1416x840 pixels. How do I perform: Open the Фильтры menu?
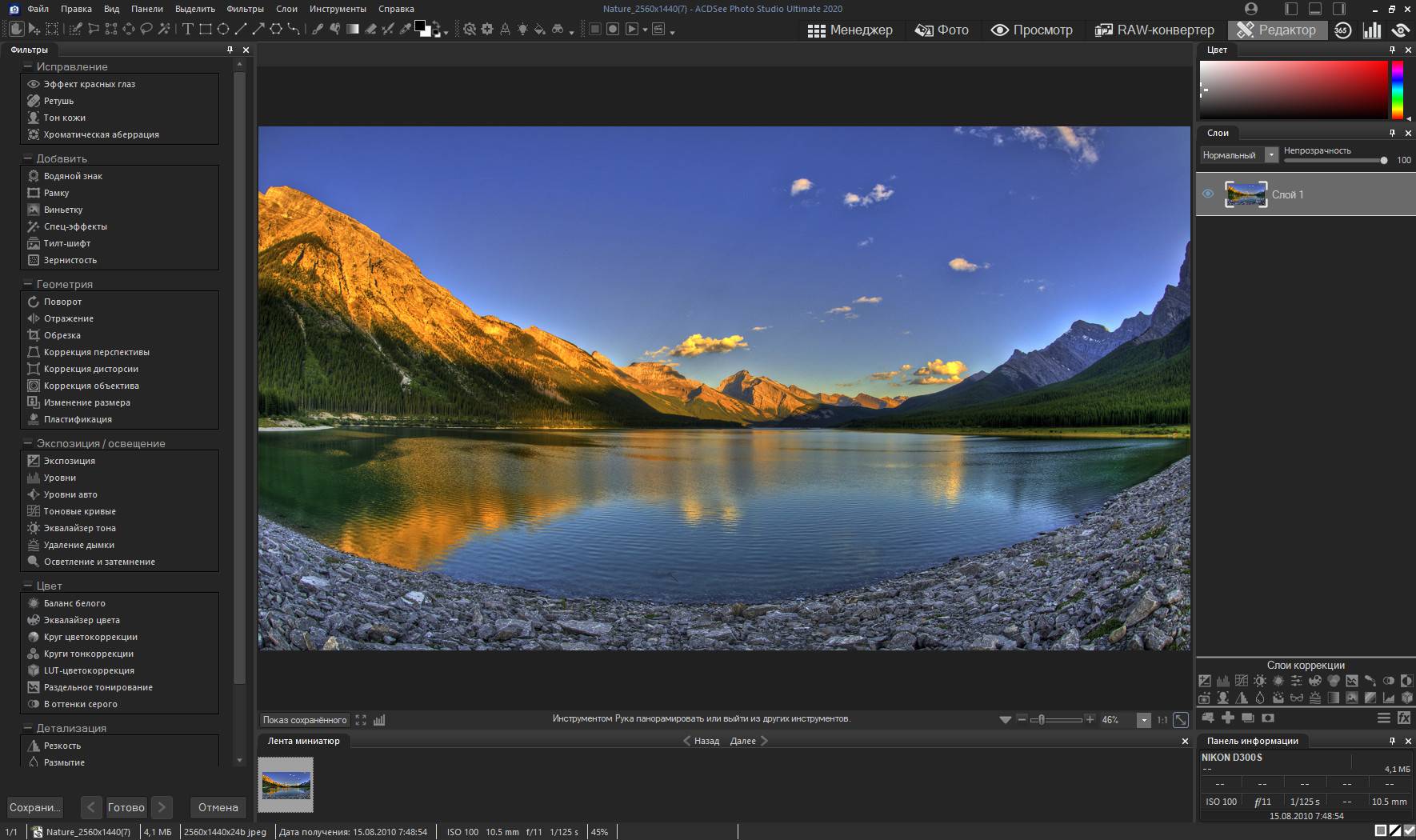pos(245,9)
